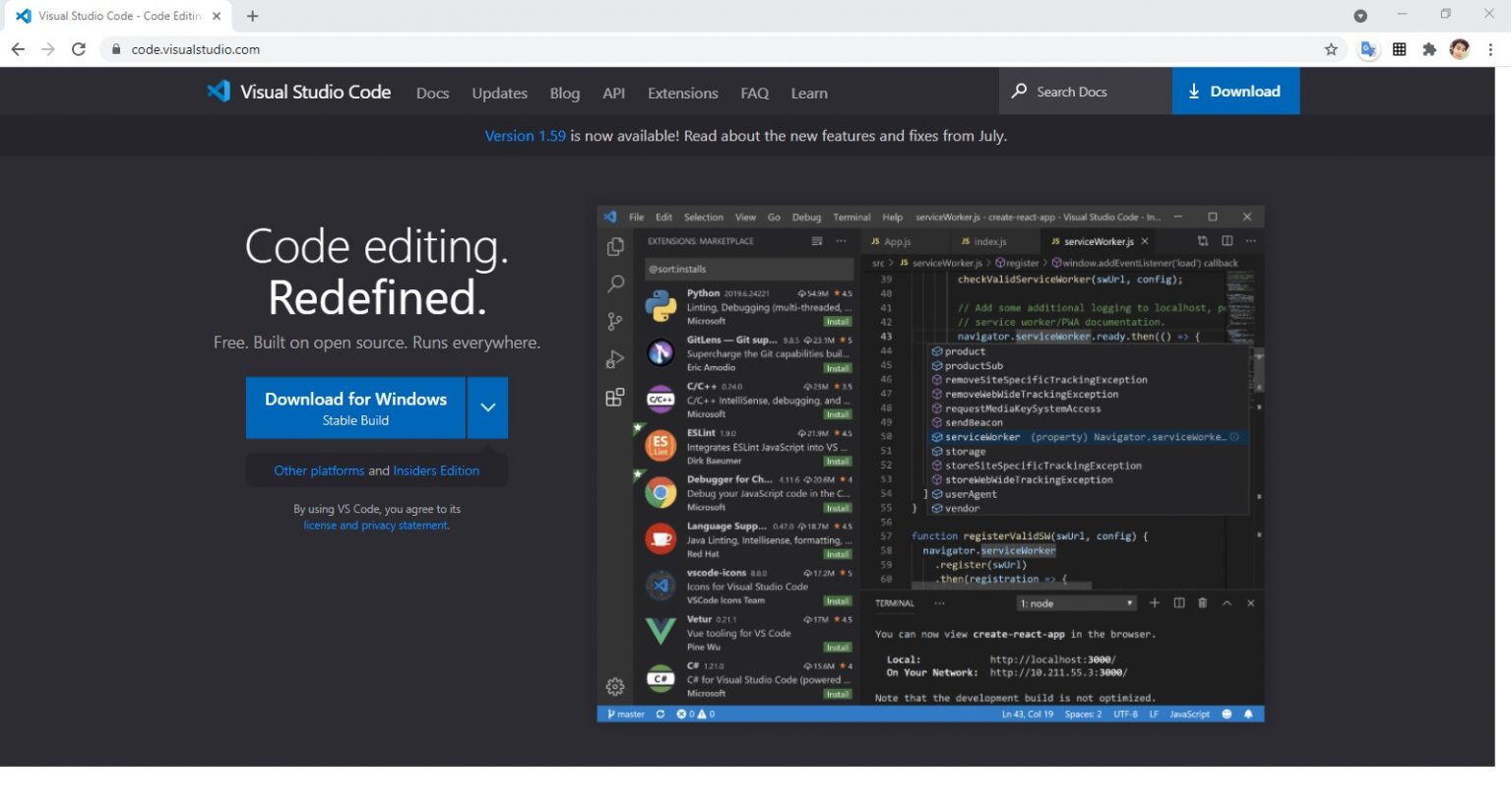This screenshot has height=812, width=1512.
Task: Open the Version 1.59 release link
Action: click(525, 136)
